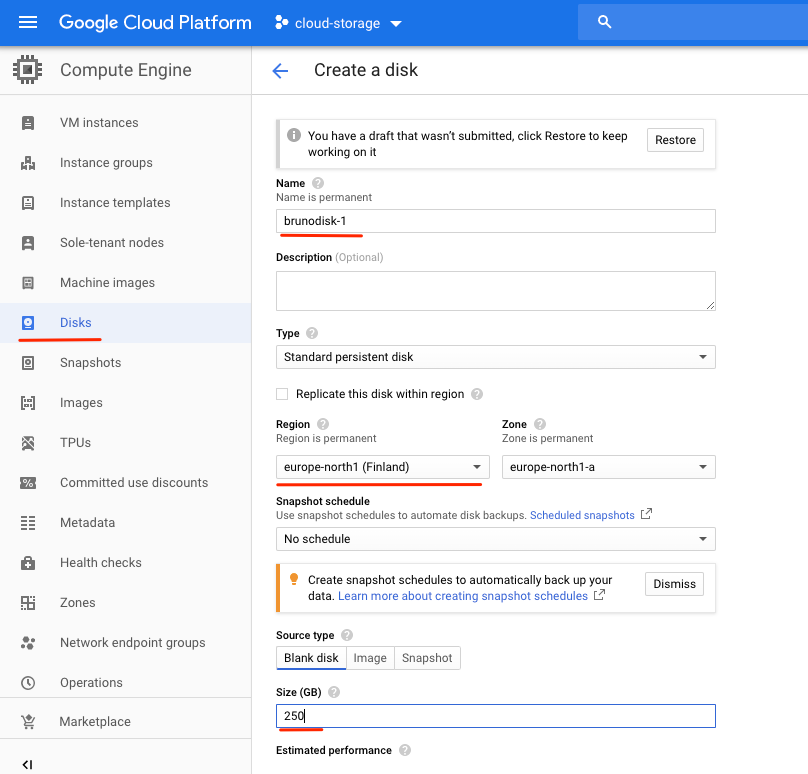Screen dimensions: 808x774
Task: Open the Region dropdown showing europe-north1
Action: (382, 467)
